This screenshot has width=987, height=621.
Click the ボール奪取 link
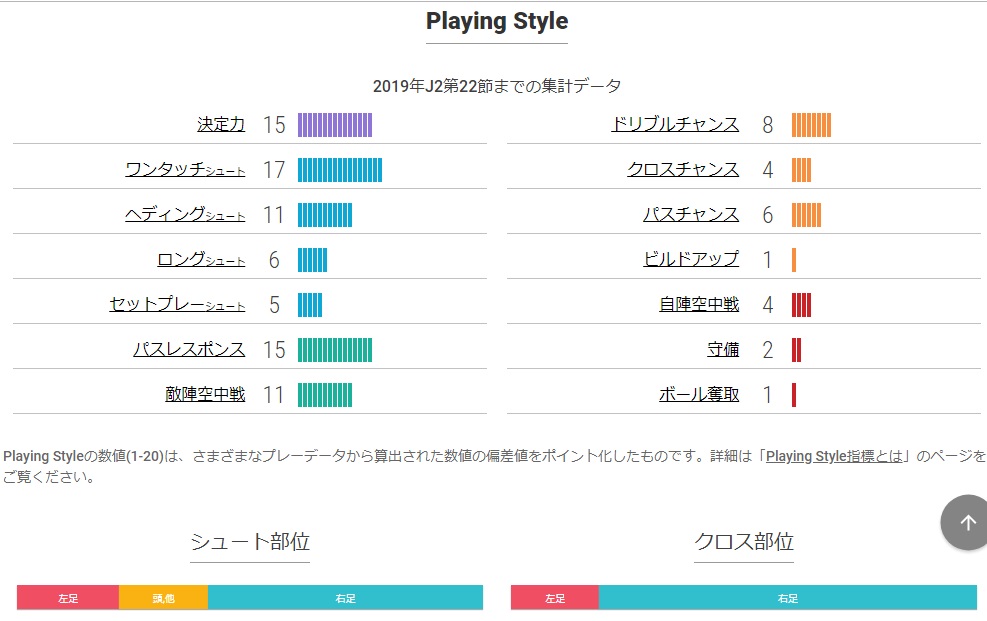point(699,394)
